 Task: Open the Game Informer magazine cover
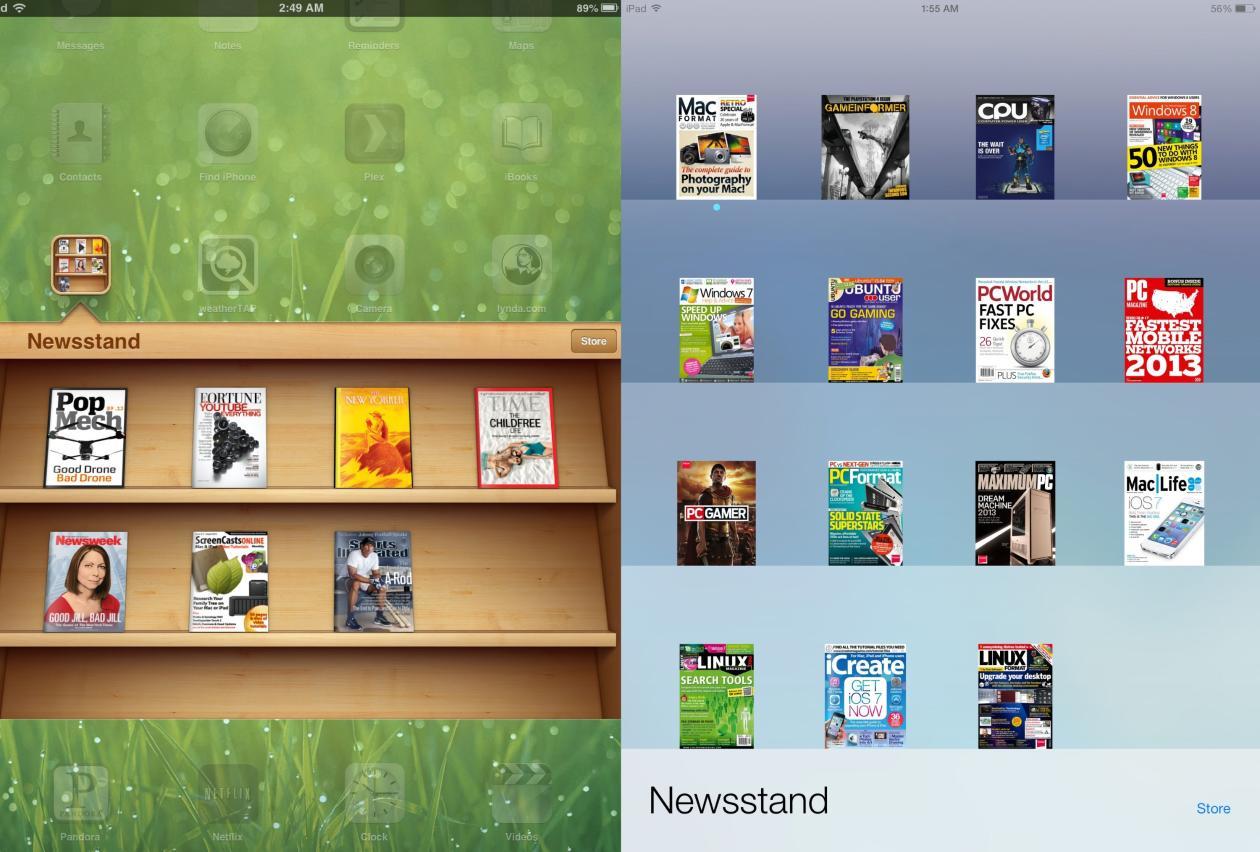click(865, 147)
